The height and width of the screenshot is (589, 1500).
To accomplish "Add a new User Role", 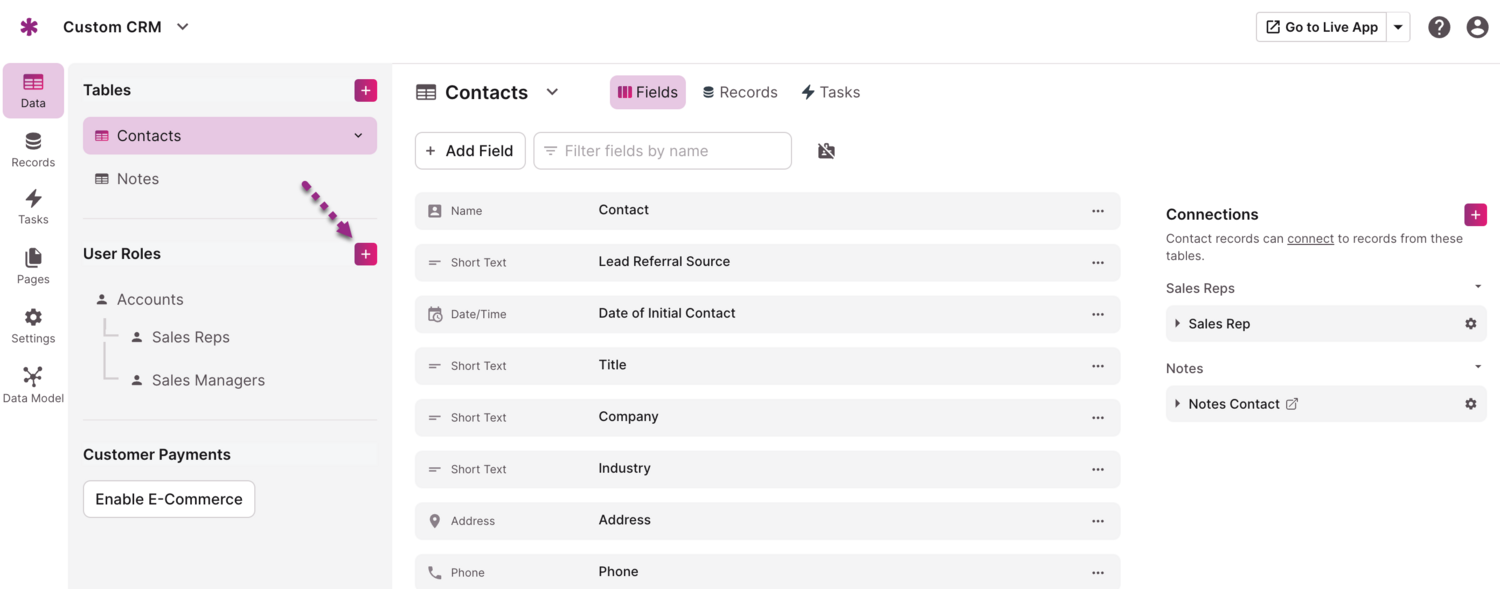I will click(365, 254).
